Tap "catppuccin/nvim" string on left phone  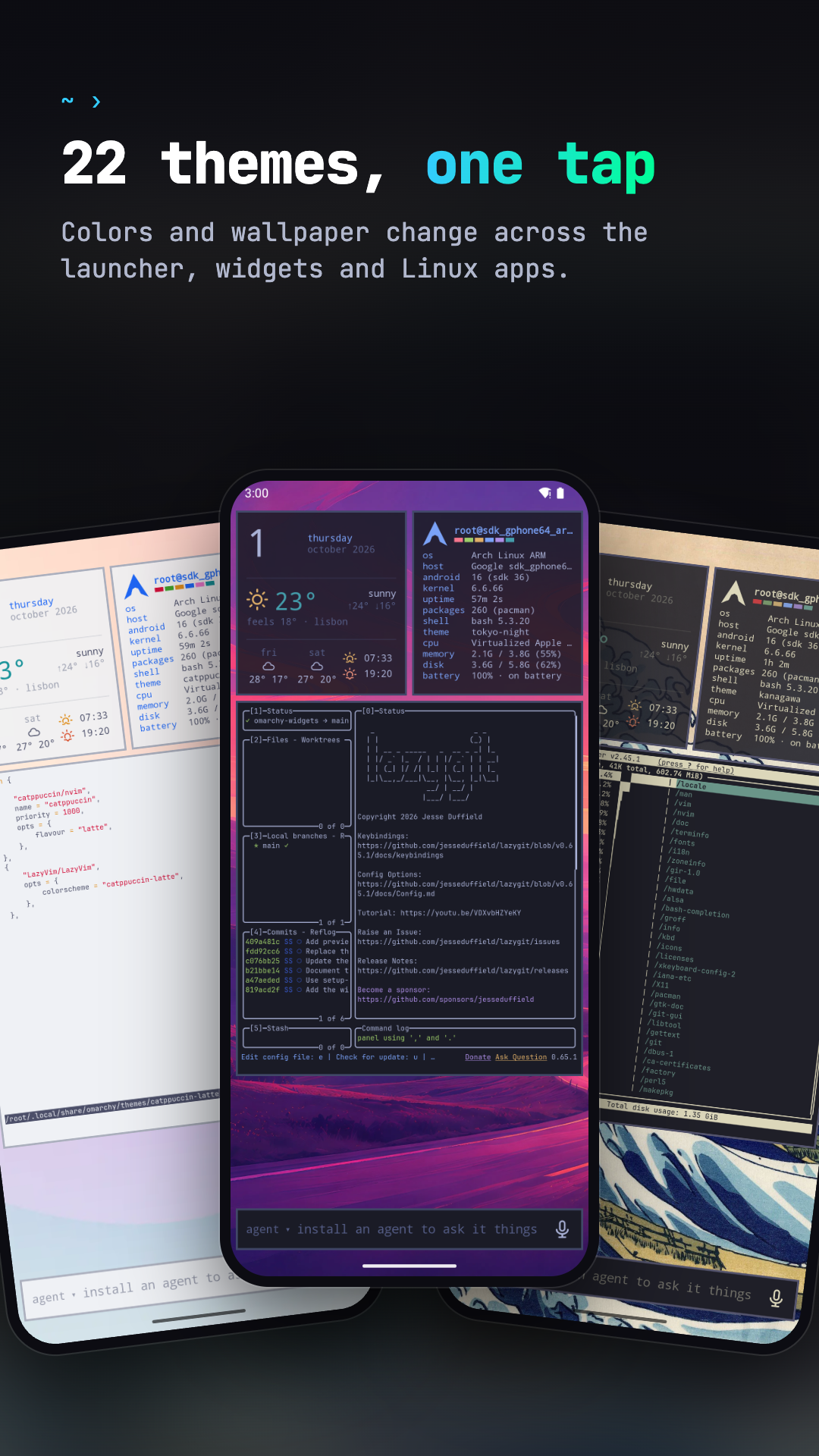click(51, 795)
